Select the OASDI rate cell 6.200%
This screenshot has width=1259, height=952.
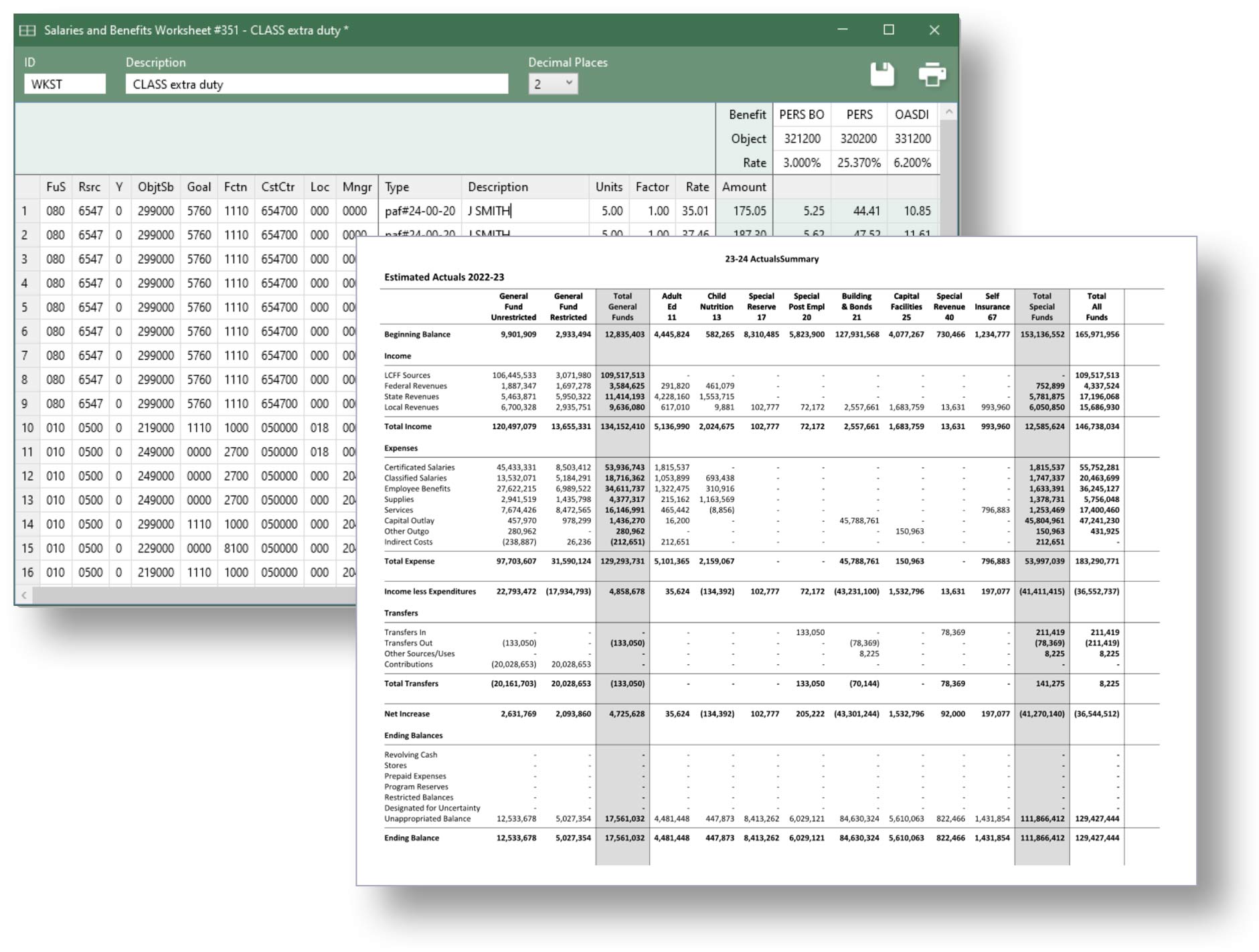[912, 163]
